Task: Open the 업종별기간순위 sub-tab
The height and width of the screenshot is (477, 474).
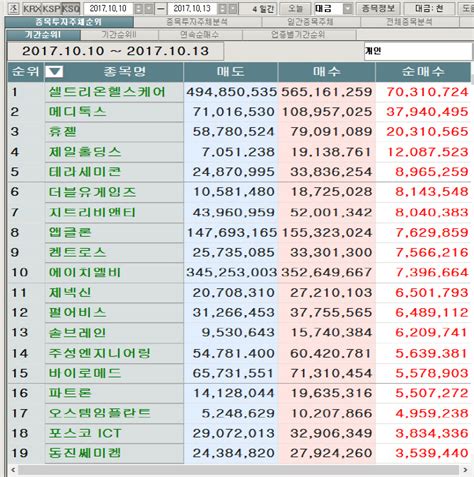Action: tap(298, 35)
